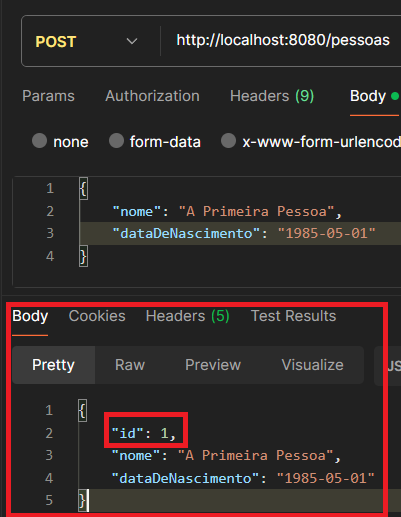Click opening brace on request line 1
The width and height of the screenshot is (401, 517).
pyautogui.click(x=83, y=189)
